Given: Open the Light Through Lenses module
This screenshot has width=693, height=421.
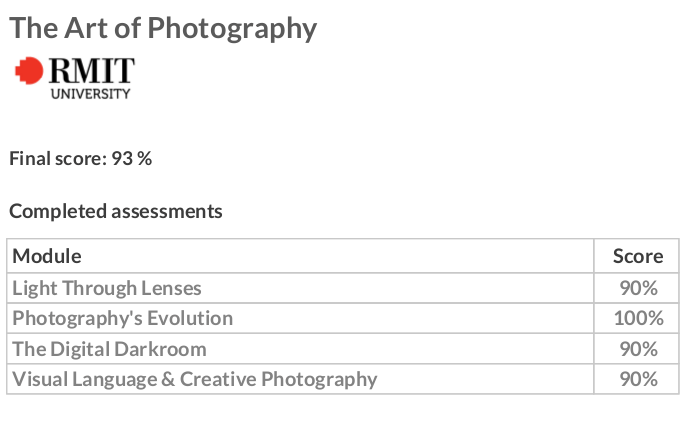Looking at the screenshot, I should click(107, 288).
